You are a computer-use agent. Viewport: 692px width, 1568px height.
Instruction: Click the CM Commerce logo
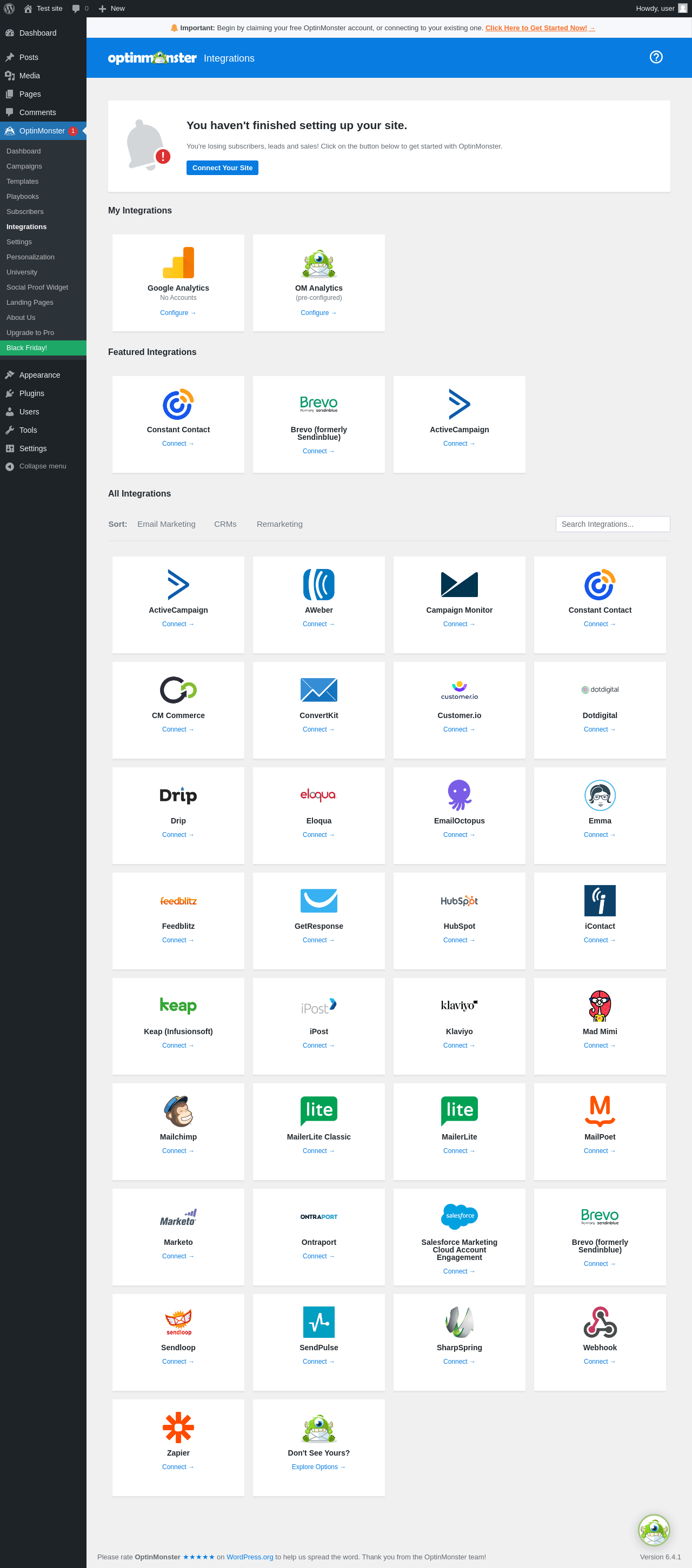click(178, 689)
